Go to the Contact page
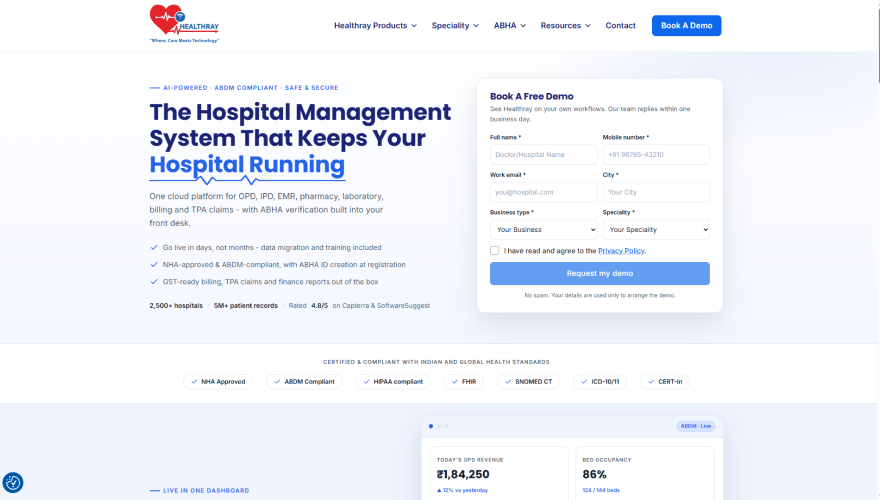The width and height of the screenshot is (880, 500). click(x=620, y=25)
